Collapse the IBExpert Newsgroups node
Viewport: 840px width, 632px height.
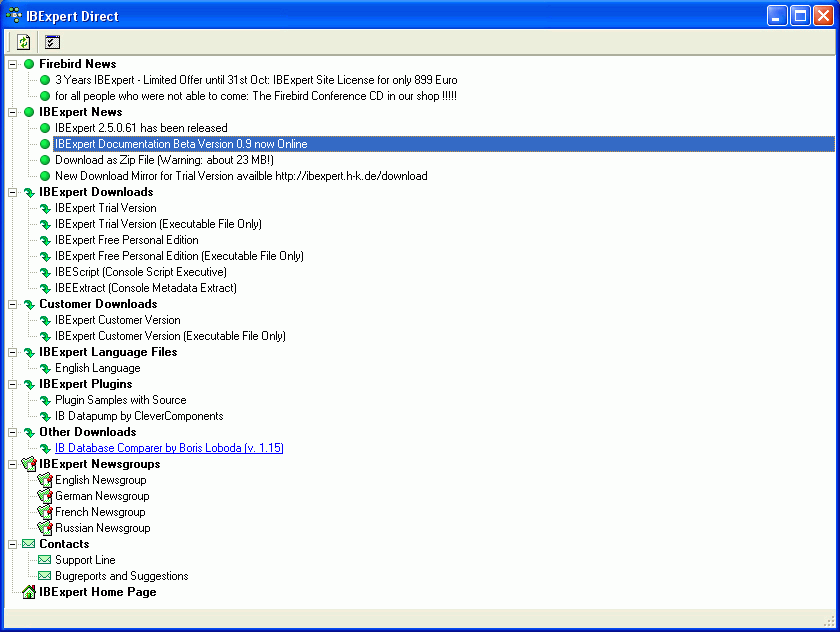[13, 464]
